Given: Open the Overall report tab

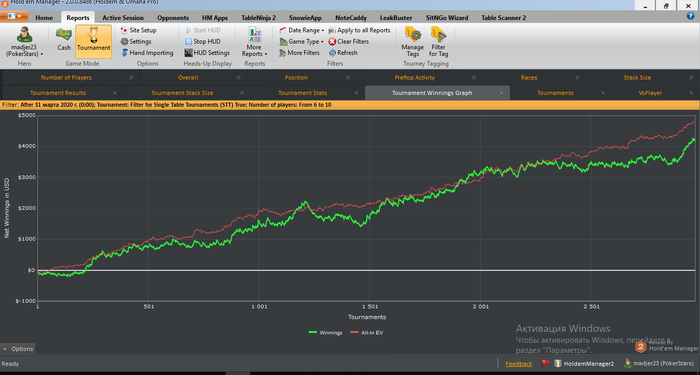Looking at the screenshot, I should 188,78.
